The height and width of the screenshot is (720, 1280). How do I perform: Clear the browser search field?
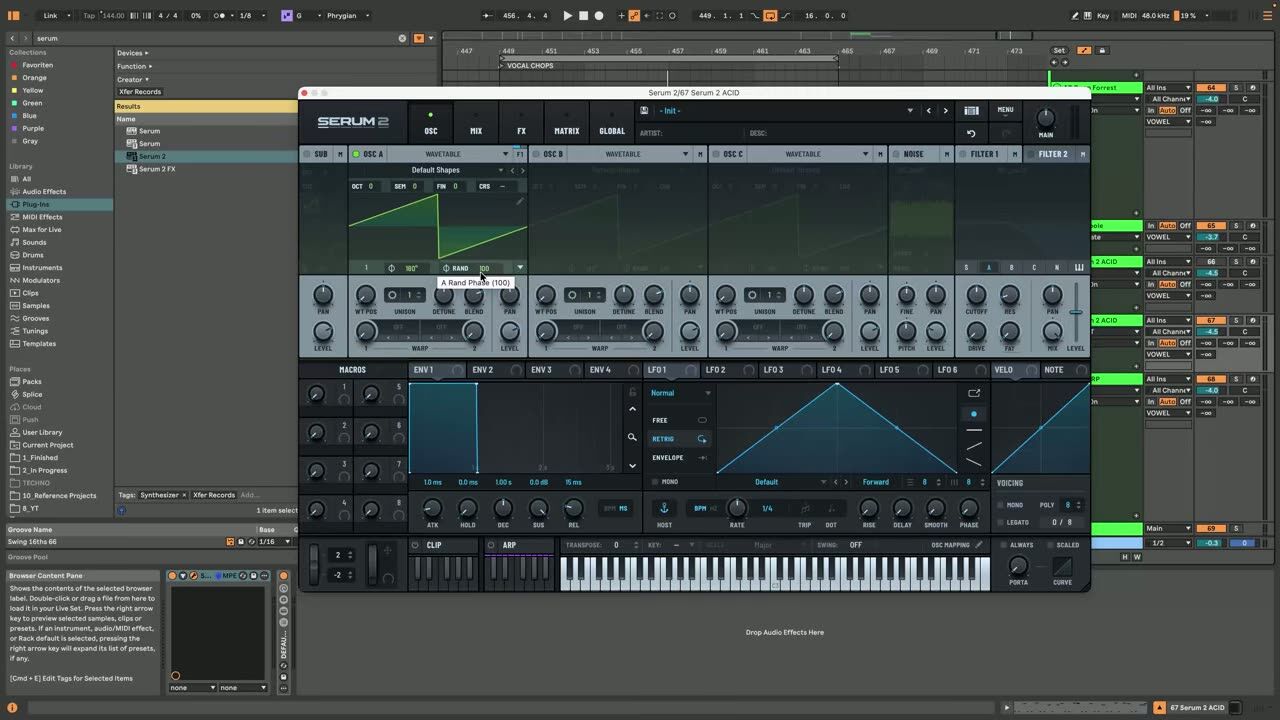coord(403,38)
